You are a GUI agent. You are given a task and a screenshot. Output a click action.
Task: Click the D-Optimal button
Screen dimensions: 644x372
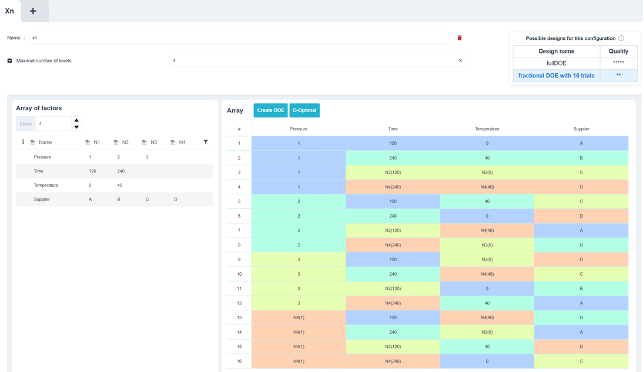coord(304,110)
